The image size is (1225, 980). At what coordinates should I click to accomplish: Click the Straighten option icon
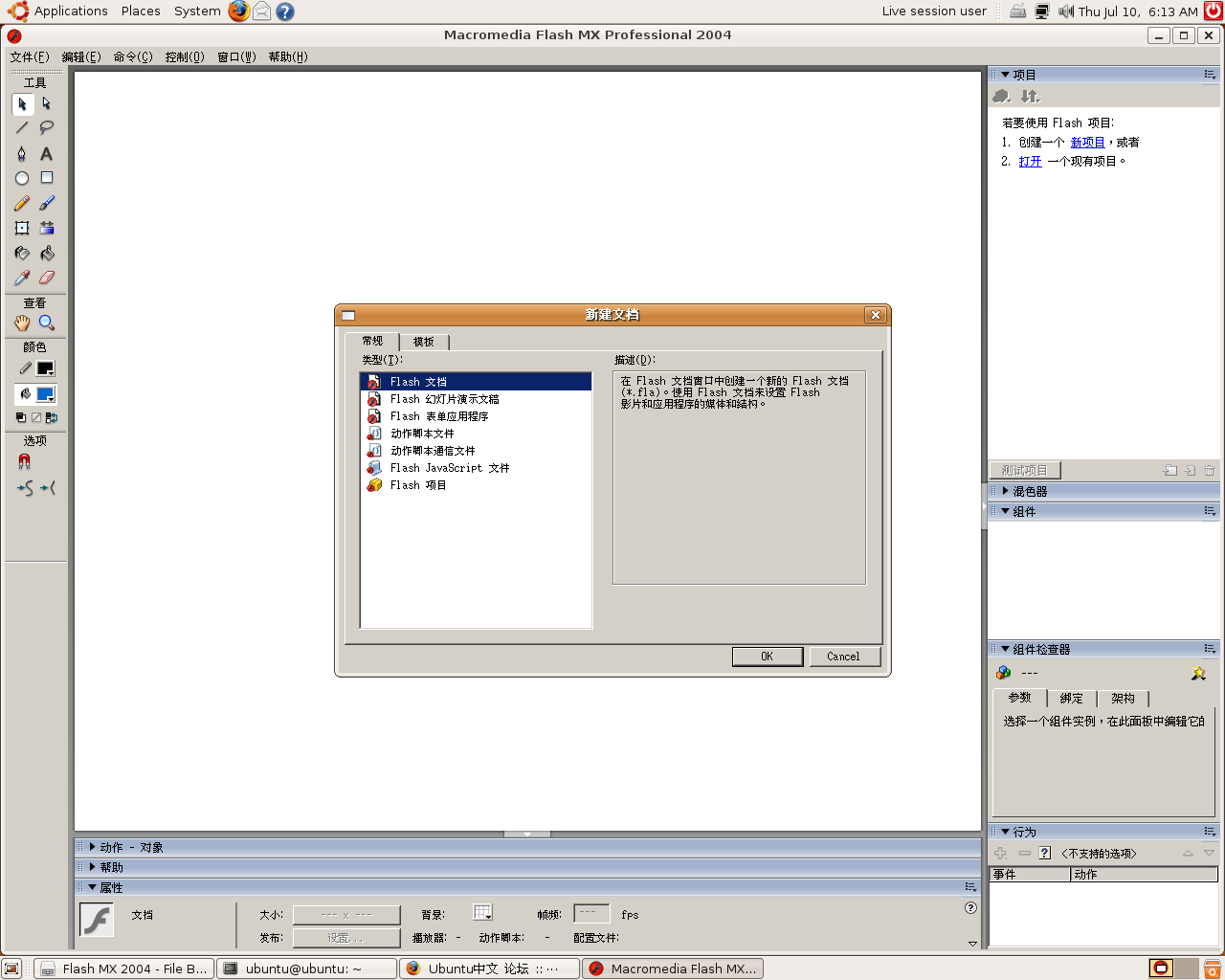(48, 488)
